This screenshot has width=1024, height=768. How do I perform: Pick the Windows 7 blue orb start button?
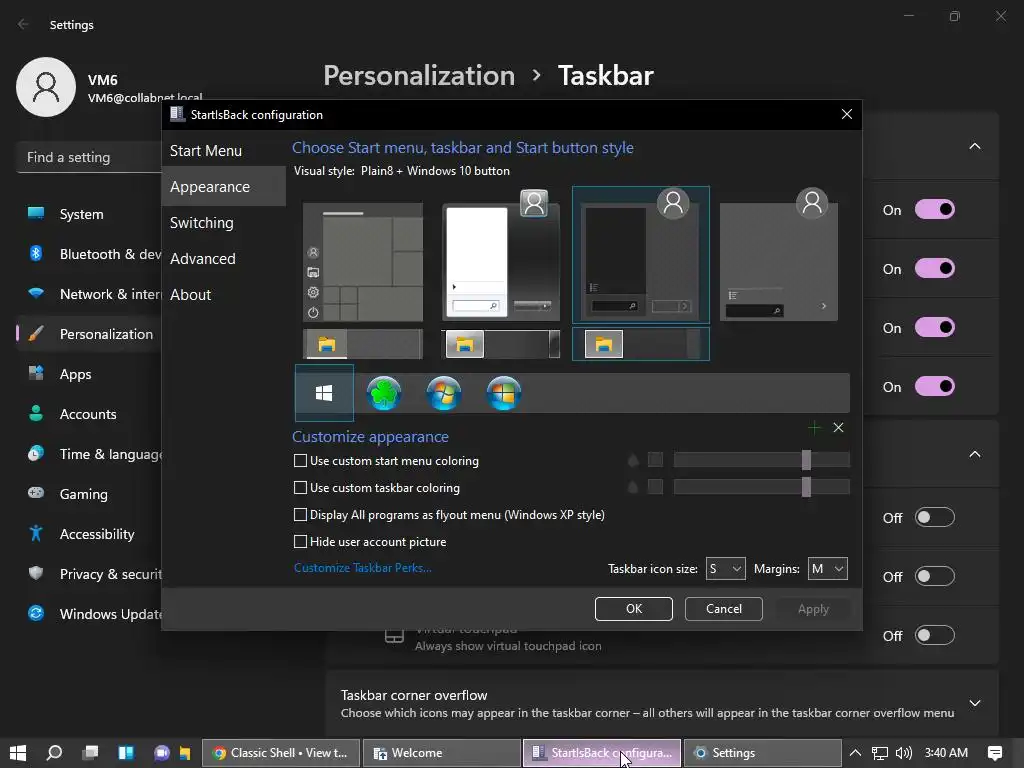(x=444, y=393)
